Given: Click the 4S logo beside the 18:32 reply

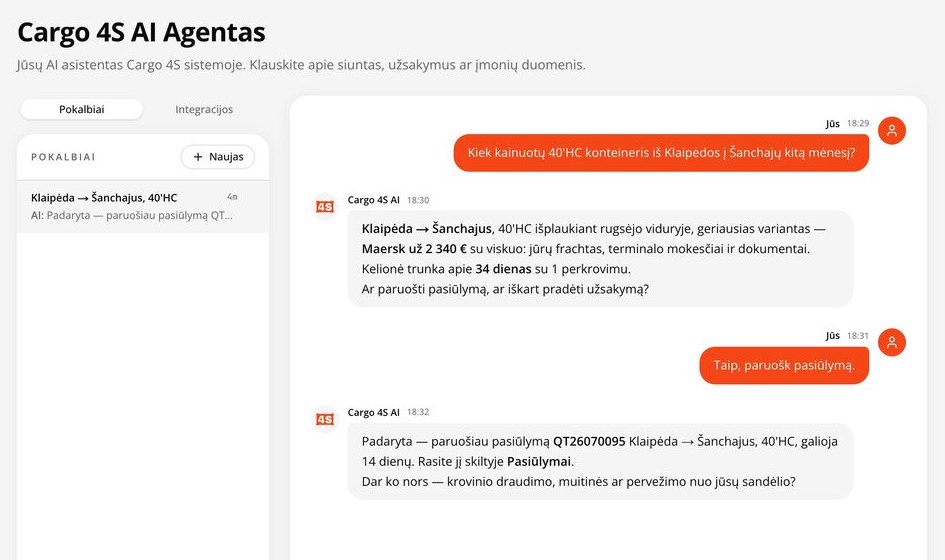Looking at the screenshot, I should (325, 419).
